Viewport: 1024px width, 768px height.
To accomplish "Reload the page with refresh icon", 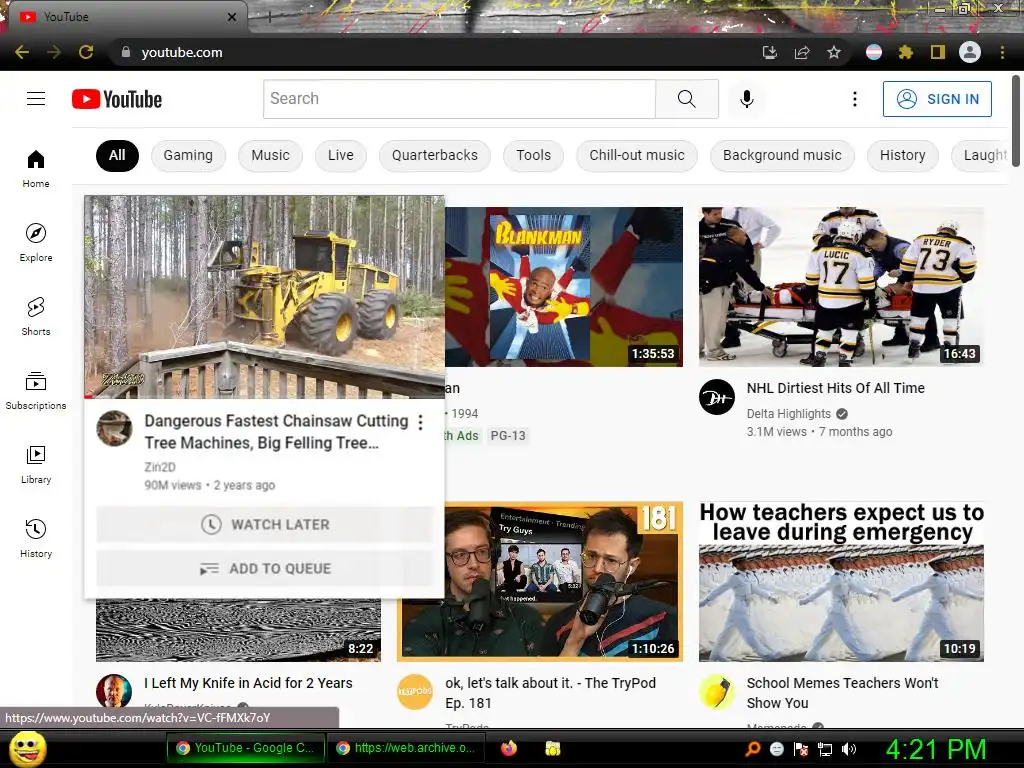I will (x=86, y=52).
